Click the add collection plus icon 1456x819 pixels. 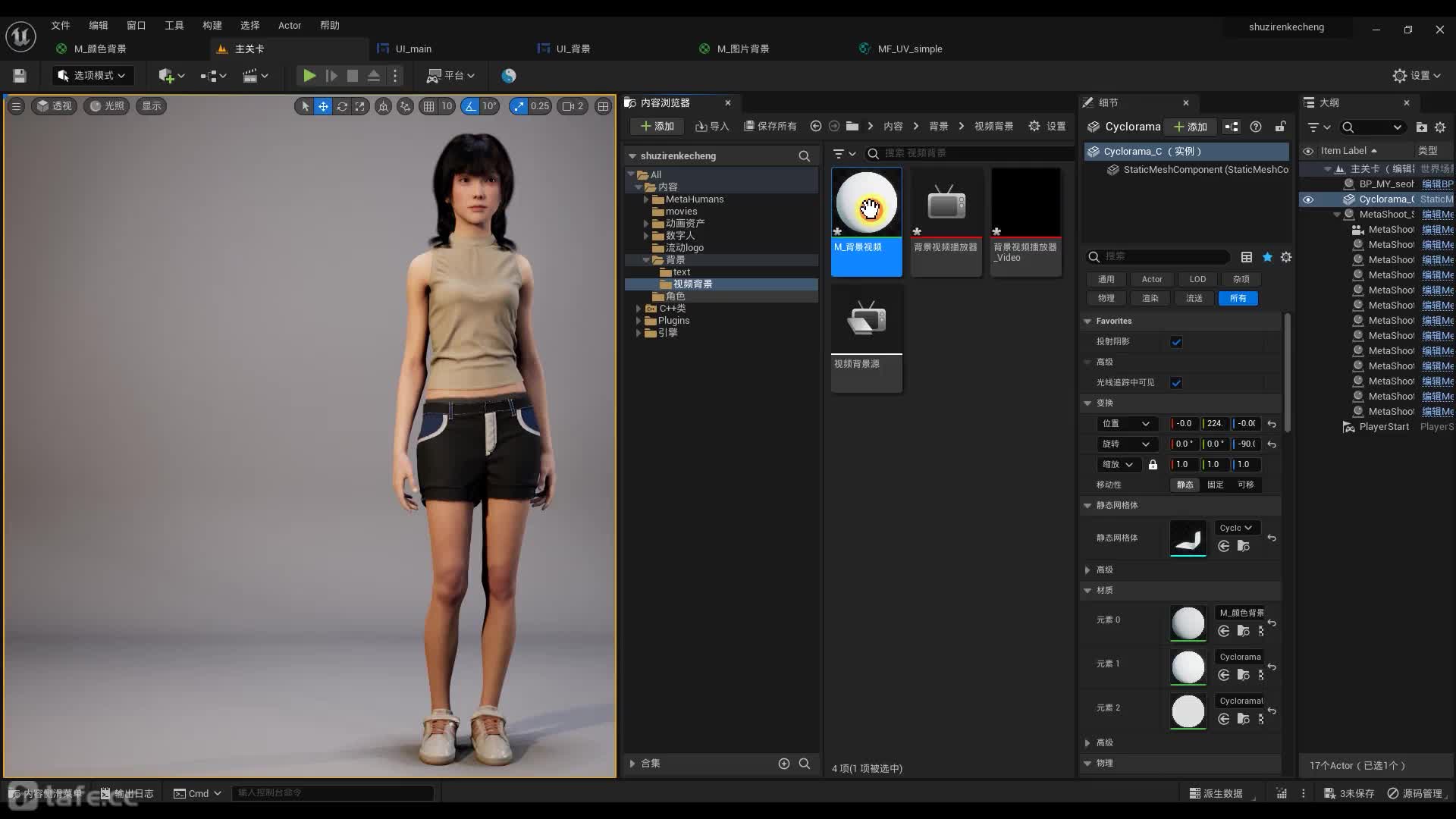pyautogui.click(x=784, y=764)
